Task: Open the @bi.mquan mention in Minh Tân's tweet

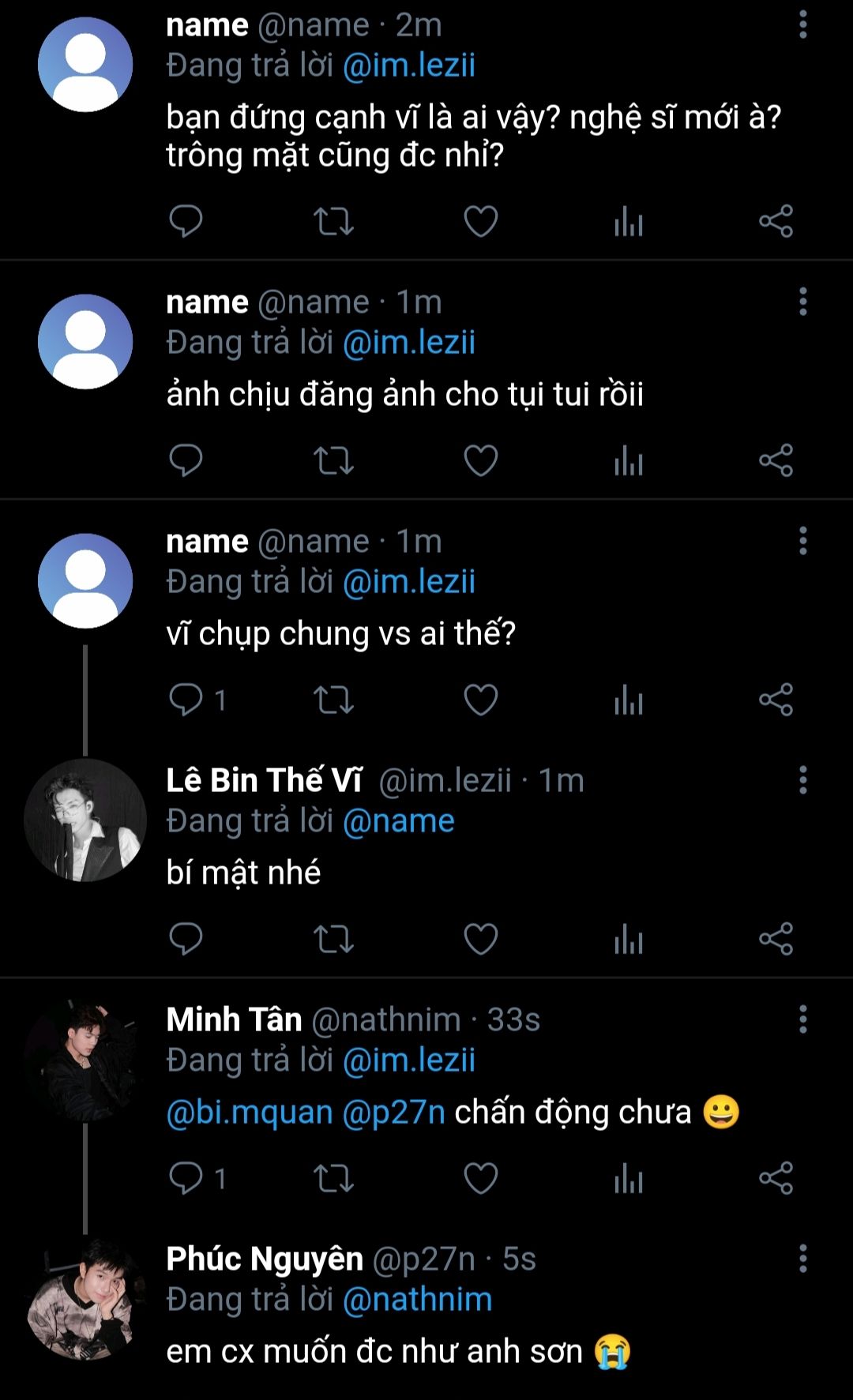Action: point(250,1112)
